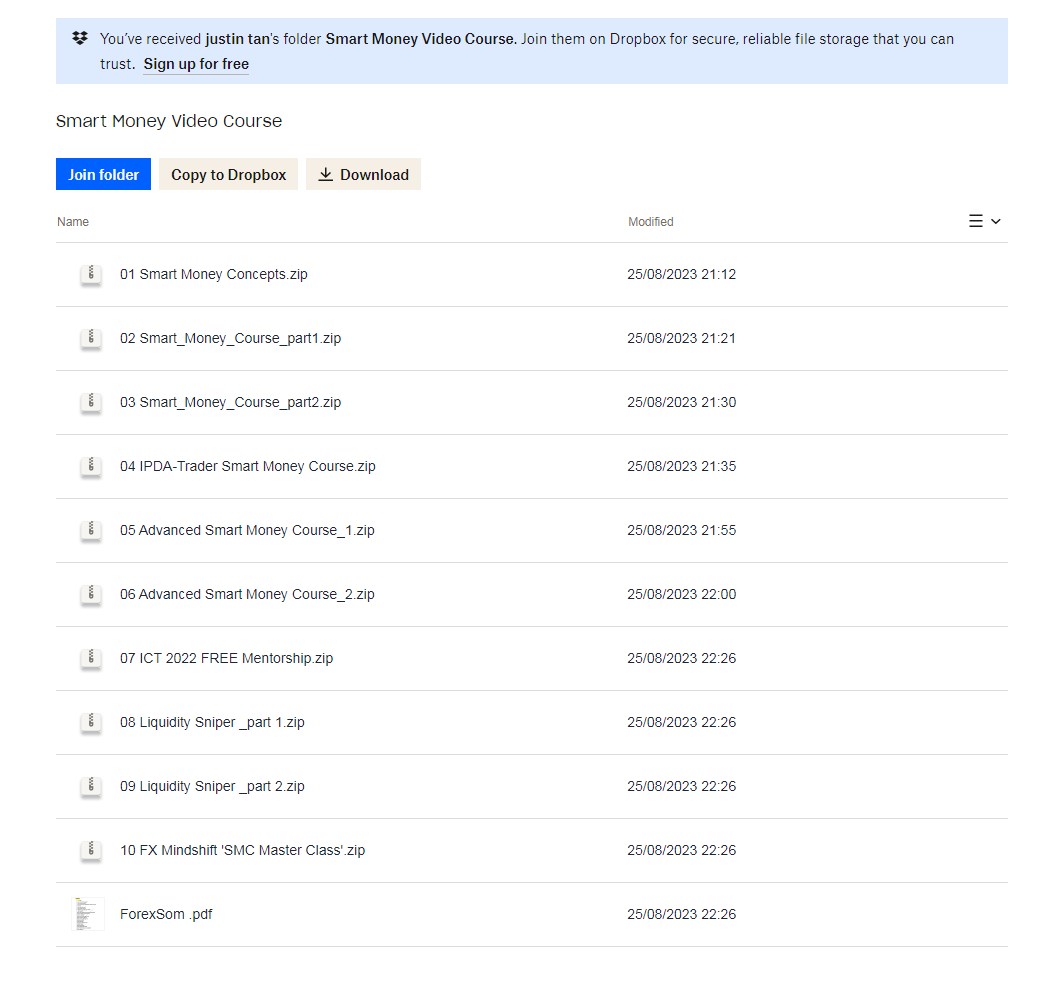Image resolution: width=1047 pixels, height=1000 pixels.
Task: Click zip icon for 06 Advanced Smart Money Course_2
Action: pyautogui.click(x=91, y=594)
